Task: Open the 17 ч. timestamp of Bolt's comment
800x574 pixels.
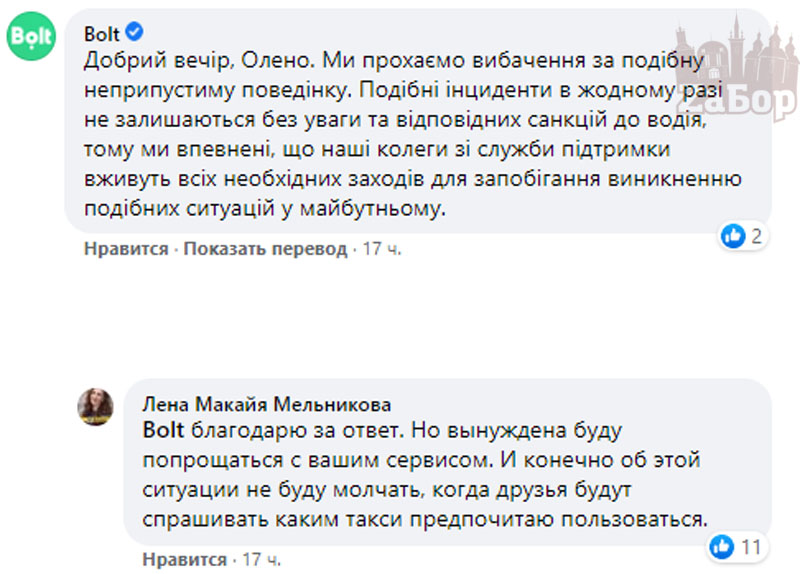Action: [x=380, y=249]
